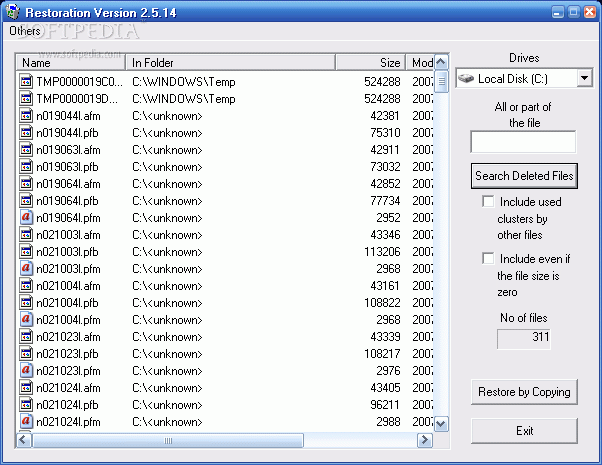Click C:\WINDOWS\Temp folder of TMP0000019C0
This screenshot has width=602, height=465.
coord(184,82)
